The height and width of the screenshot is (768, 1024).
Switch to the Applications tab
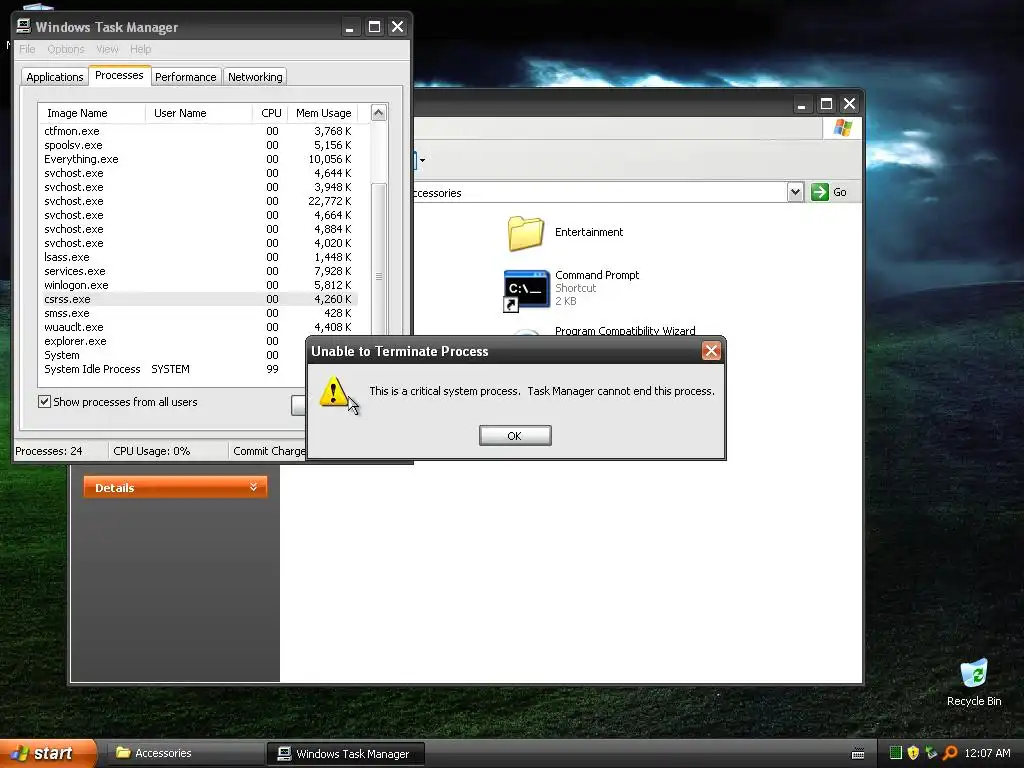click(55, 77)
